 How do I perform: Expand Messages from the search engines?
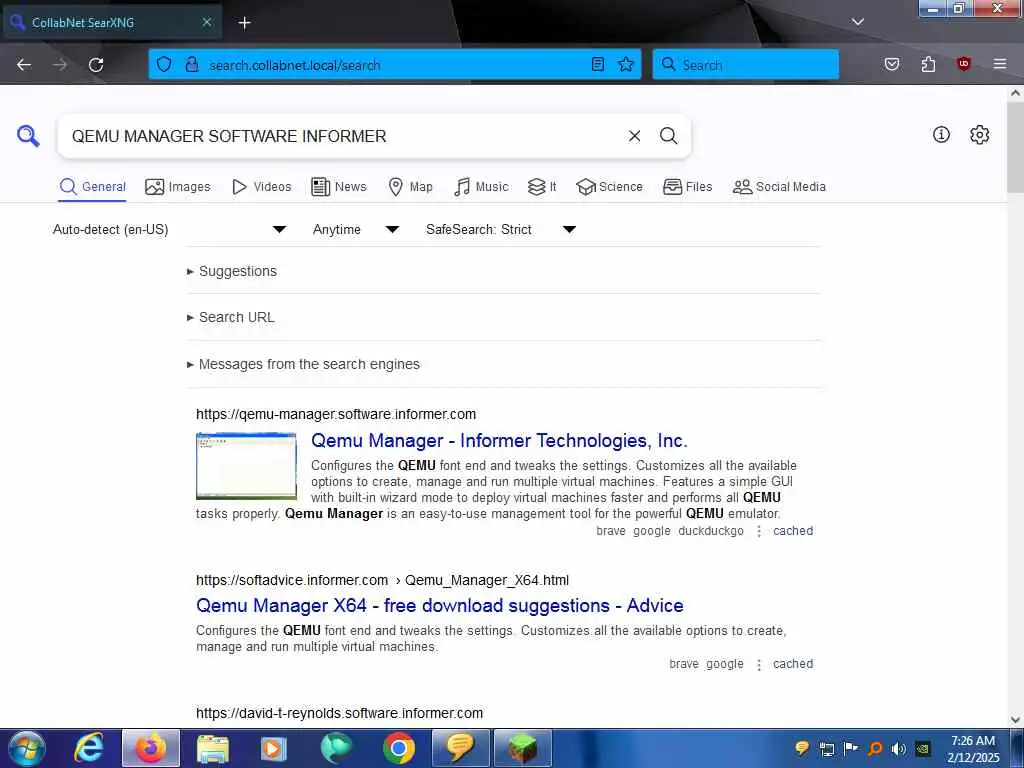pyautogui.click(x=303, y=364)
